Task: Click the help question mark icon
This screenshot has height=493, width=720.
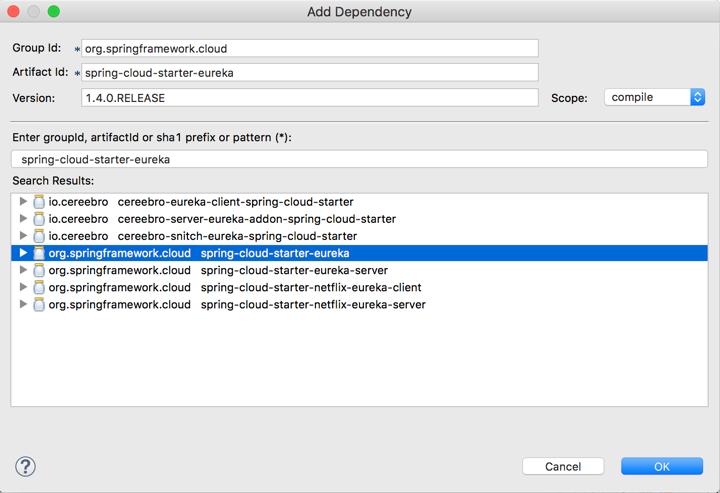Action: [26, 466]
